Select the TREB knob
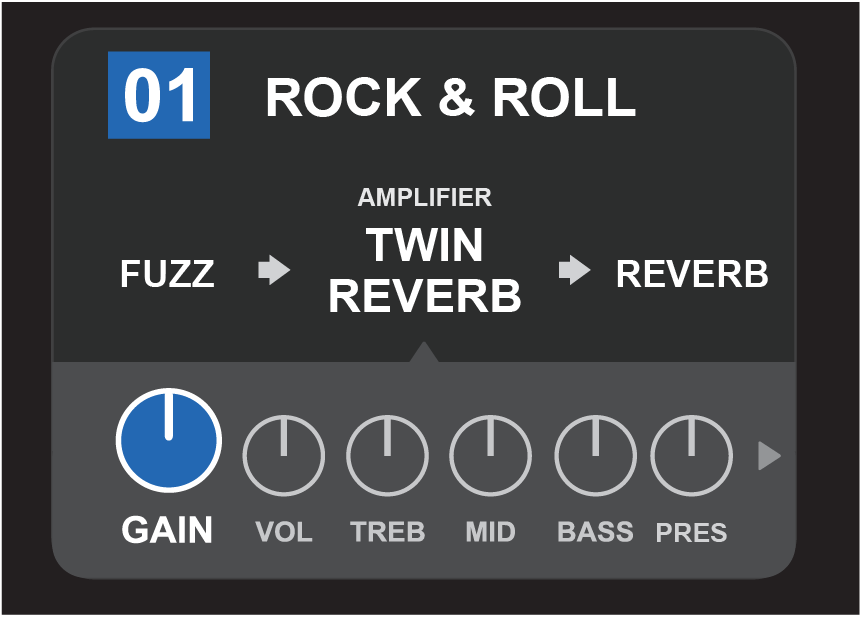The image size is (862, 617). click(387, 456)
